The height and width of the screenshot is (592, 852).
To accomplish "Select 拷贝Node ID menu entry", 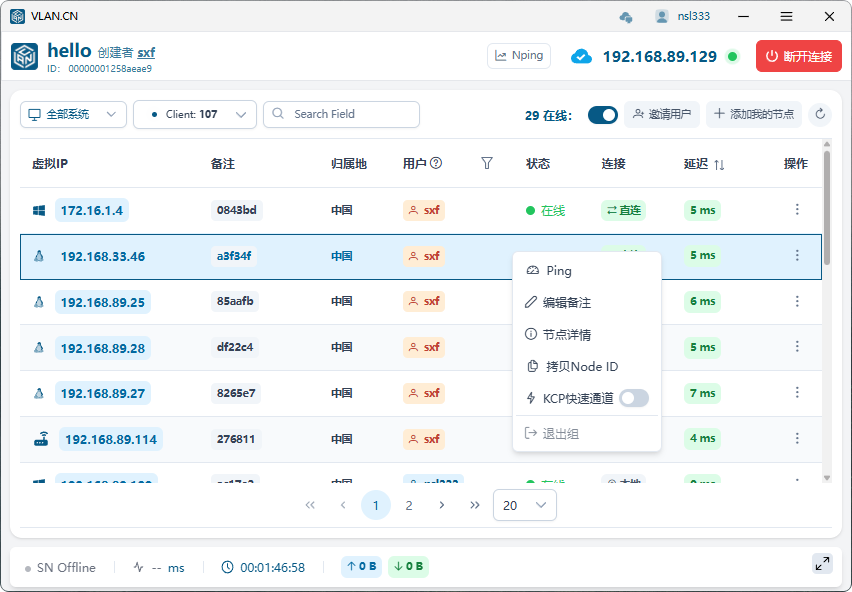I will [587, 367].
